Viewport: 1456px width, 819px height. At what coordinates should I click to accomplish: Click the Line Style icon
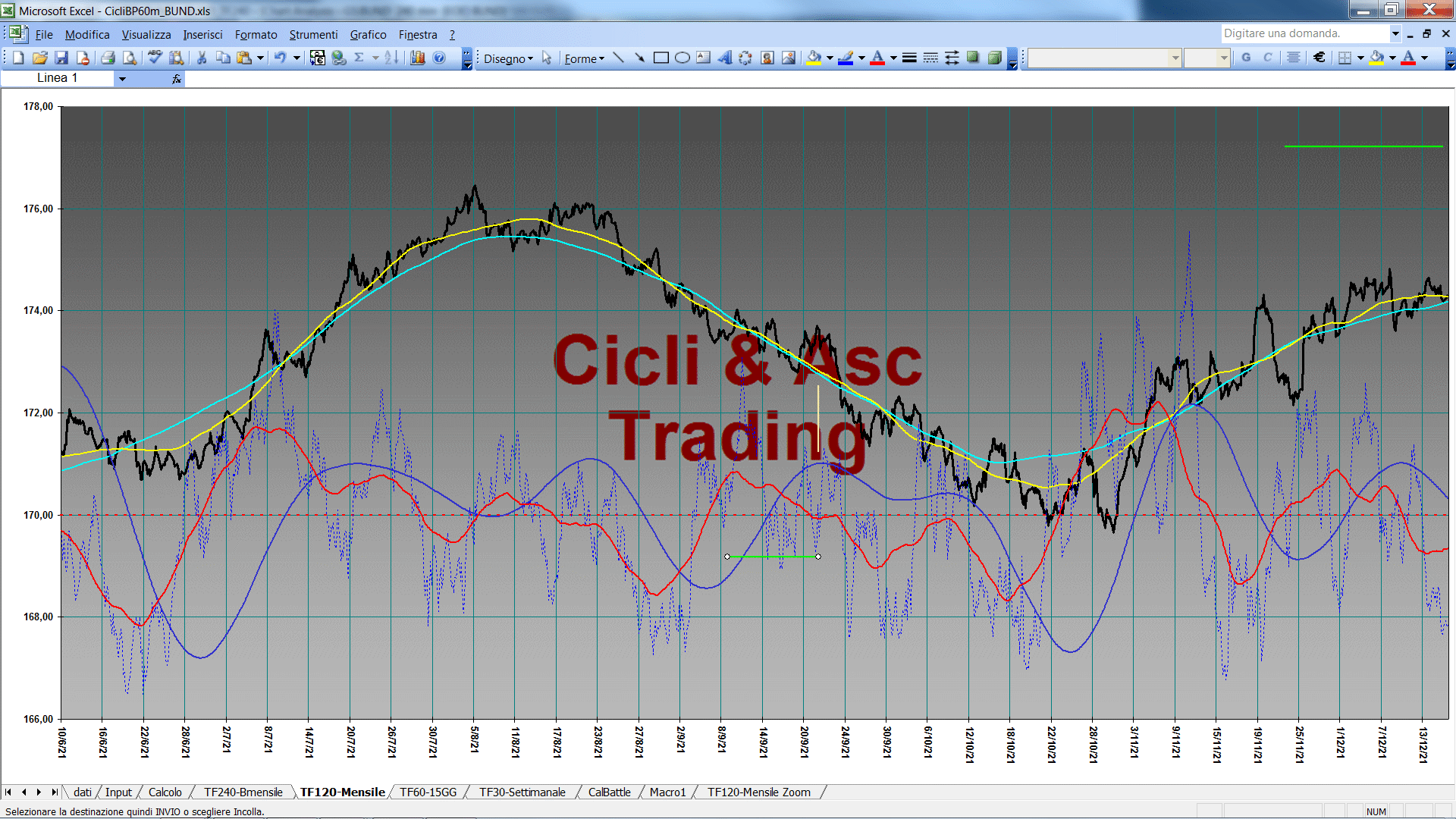point(909,58)
